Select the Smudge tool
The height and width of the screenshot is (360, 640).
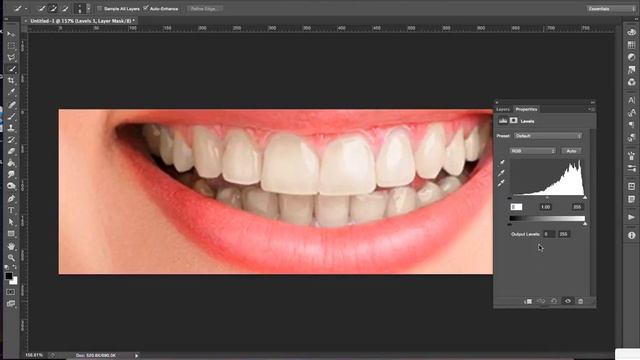(x=11, y=174)
